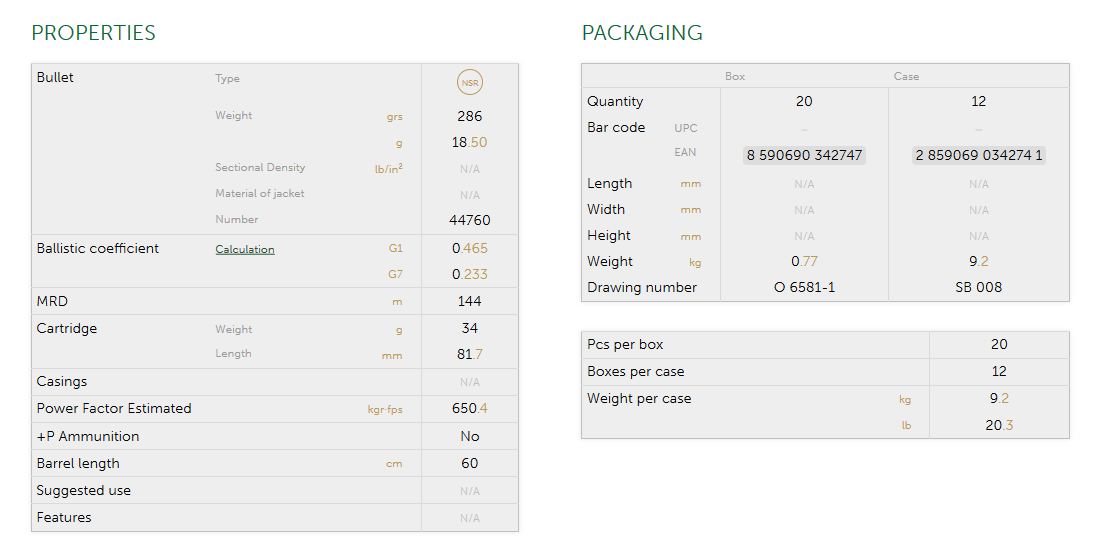Viewport: 1098px width, 553px height.
Task: Click the PACKAGING section heading
Action: coord(642,33)
